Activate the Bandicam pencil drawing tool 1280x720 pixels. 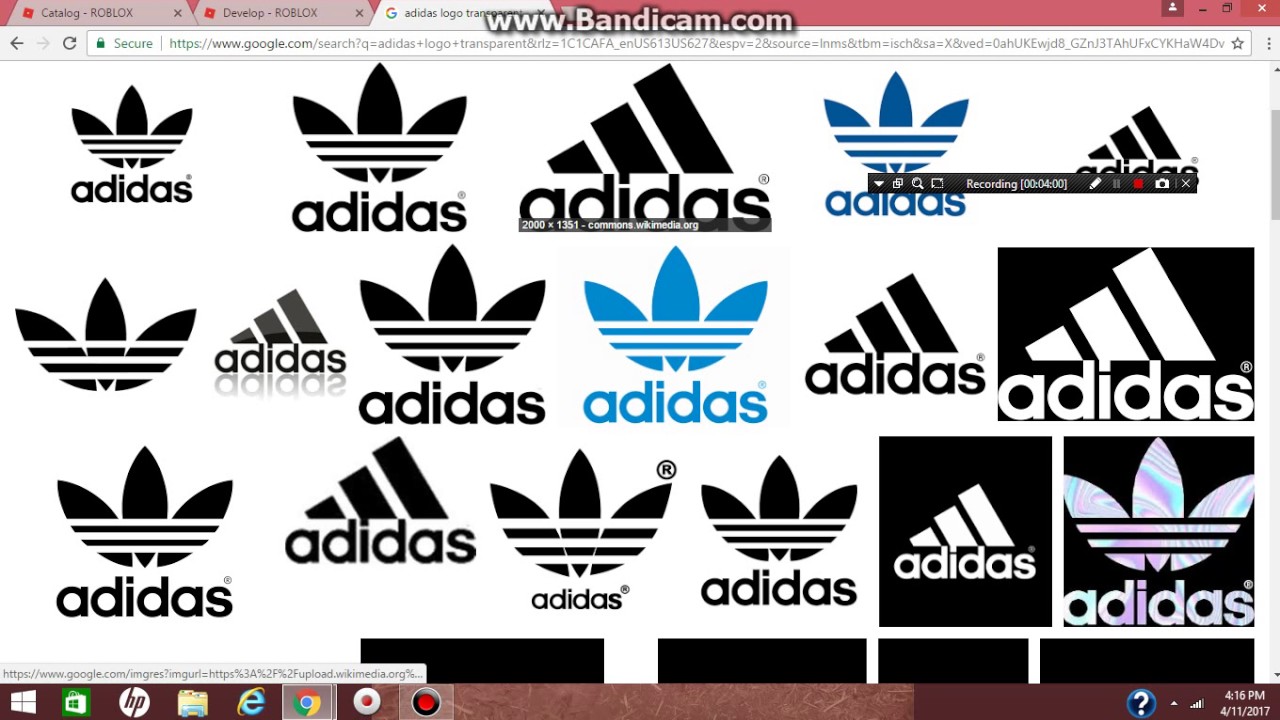click(1095, 184)
